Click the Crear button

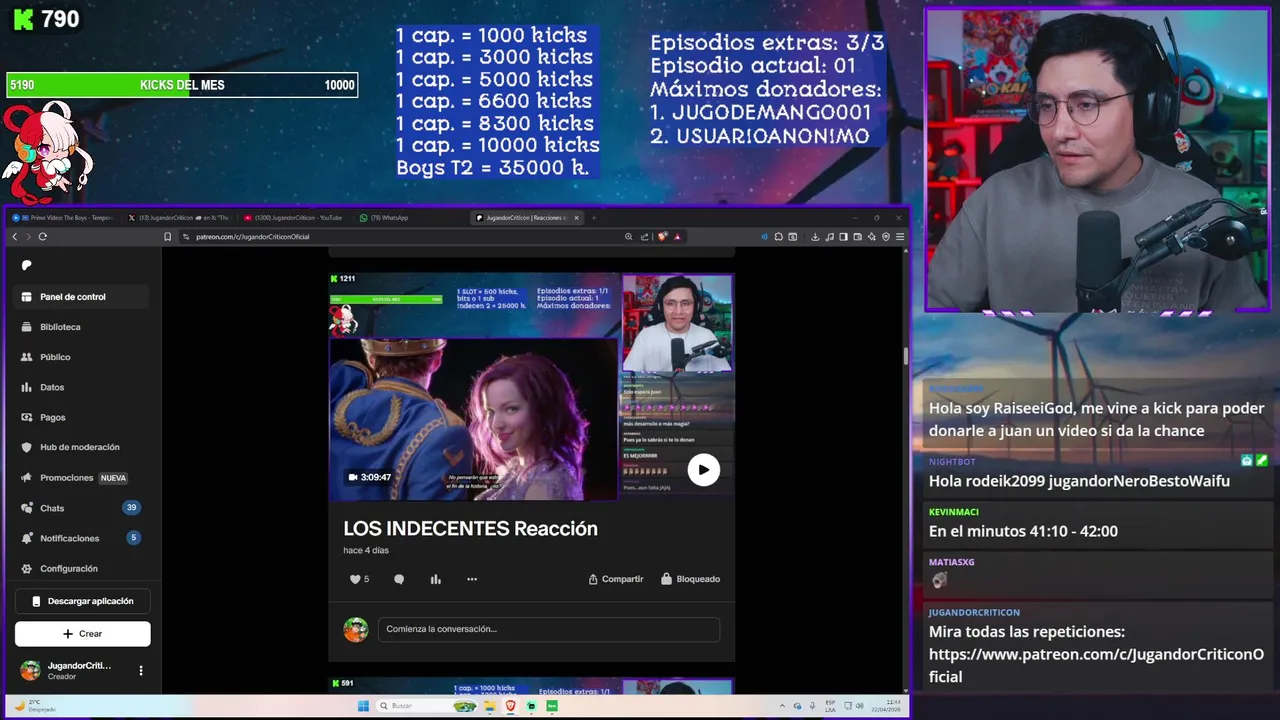pos(82,633)
